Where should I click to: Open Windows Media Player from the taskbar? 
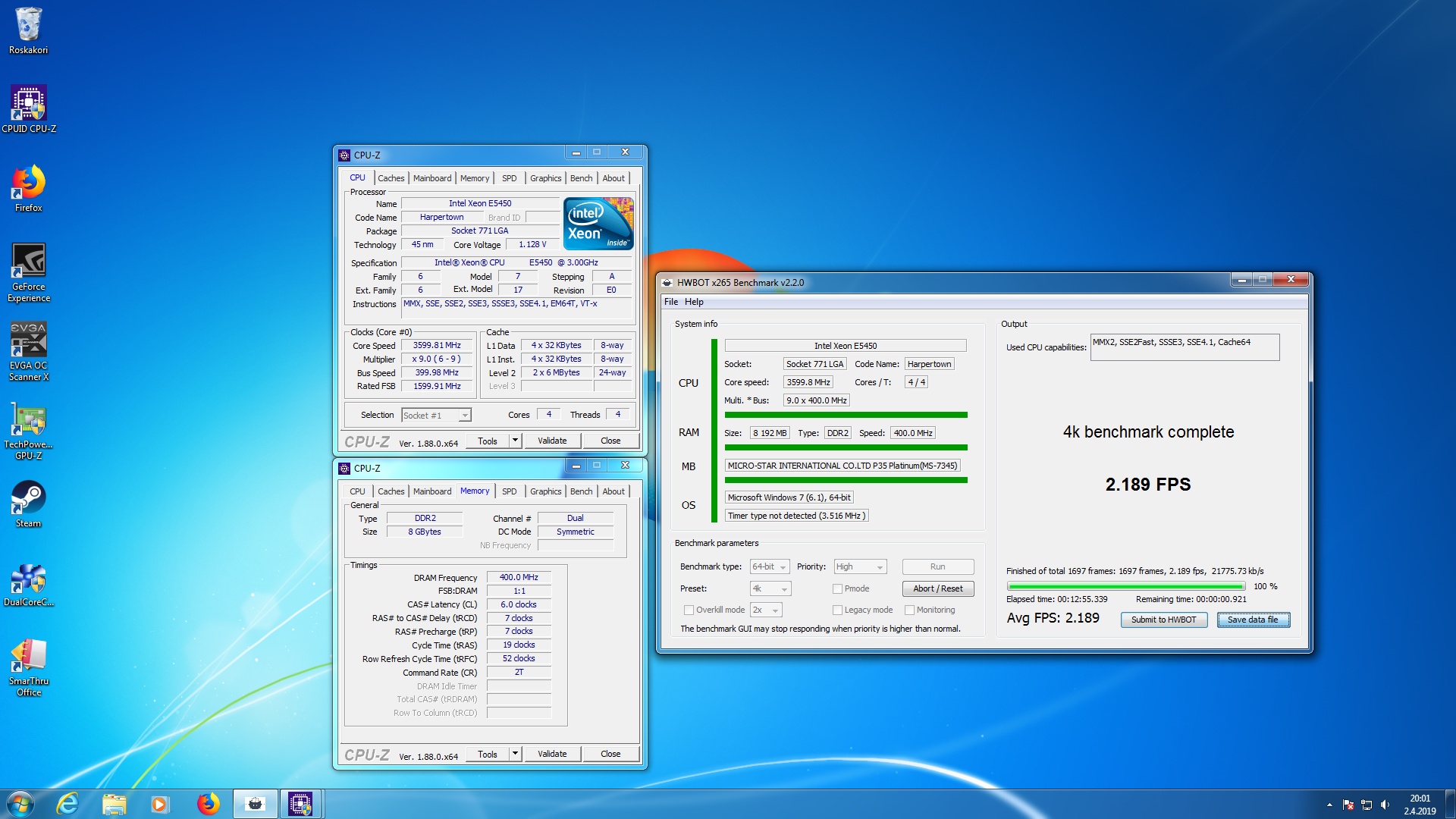(x=159, y=804)
